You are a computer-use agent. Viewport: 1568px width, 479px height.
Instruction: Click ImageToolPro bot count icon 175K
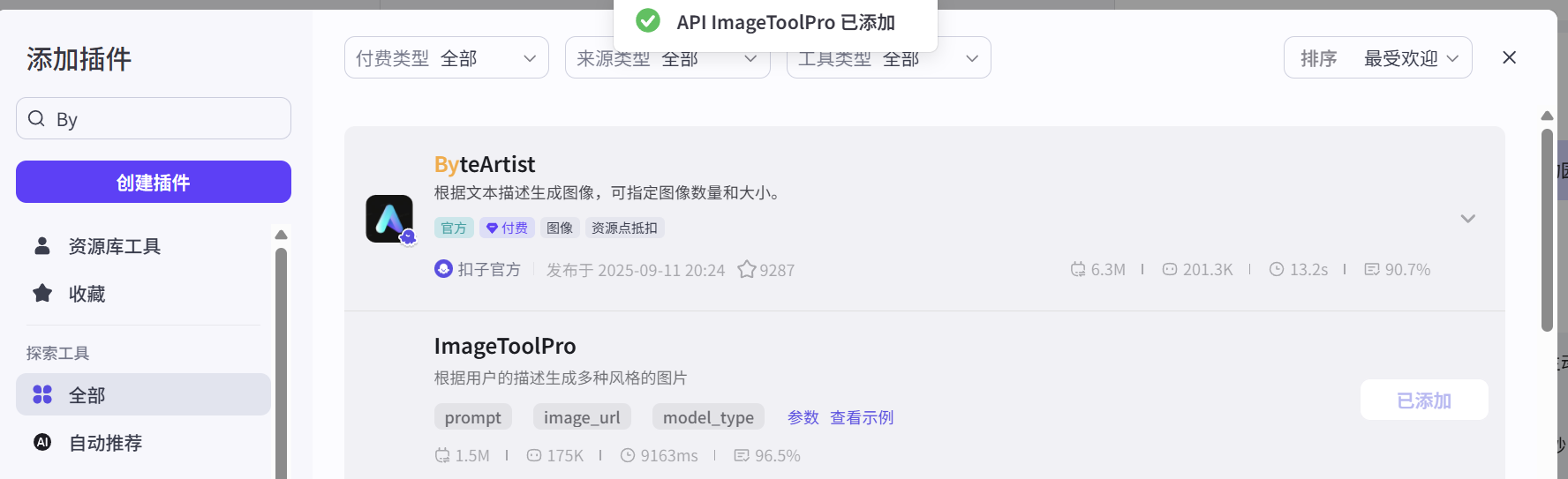click(x=534, y=455)
